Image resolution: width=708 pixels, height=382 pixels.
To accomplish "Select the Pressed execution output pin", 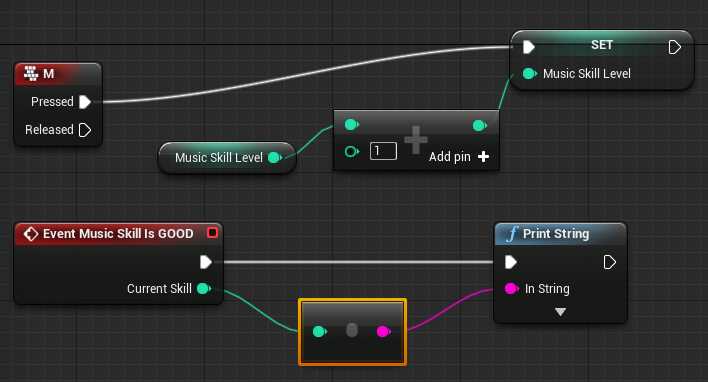I will point(84,102).
